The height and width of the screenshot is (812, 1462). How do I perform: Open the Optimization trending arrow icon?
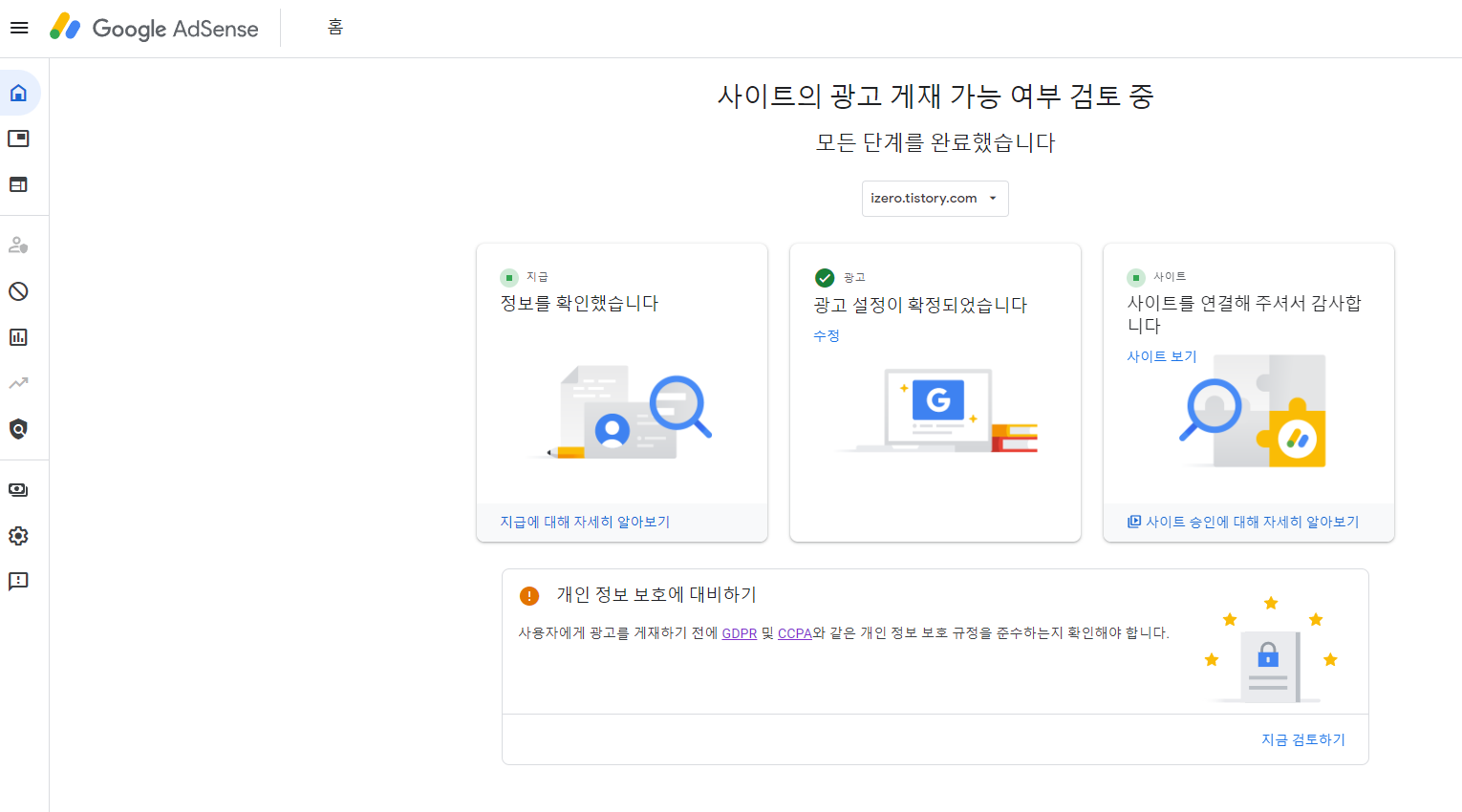click(x=18, y=383)
